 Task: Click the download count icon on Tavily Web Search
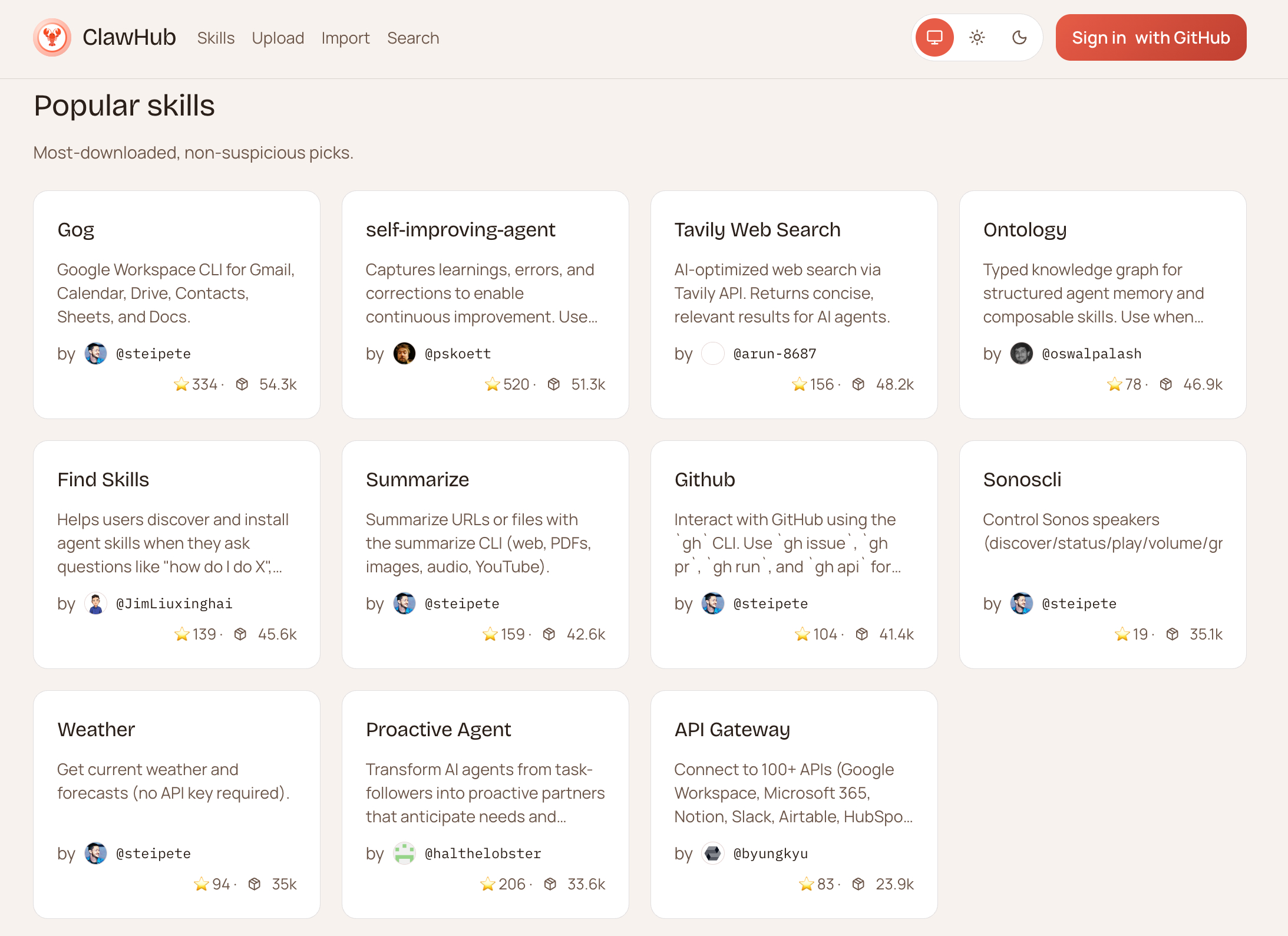(x=858, y=384)
